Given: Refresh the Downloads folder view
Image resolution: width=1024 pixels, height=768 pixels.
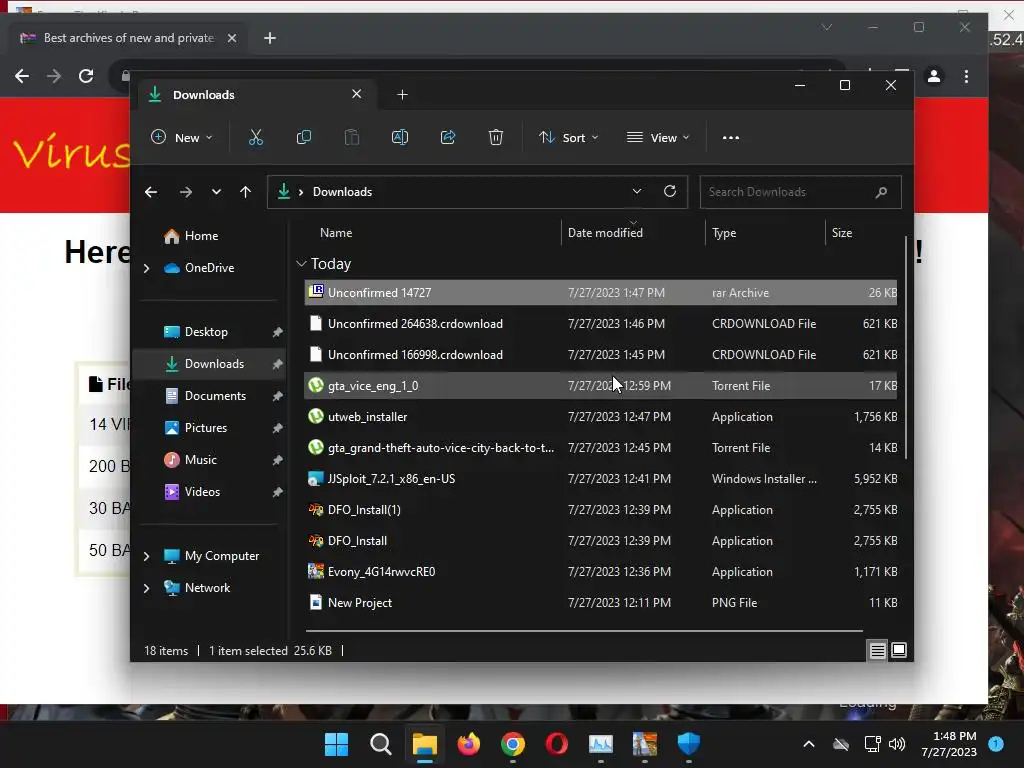Looking at the screenshot, I should coord(670,191).
